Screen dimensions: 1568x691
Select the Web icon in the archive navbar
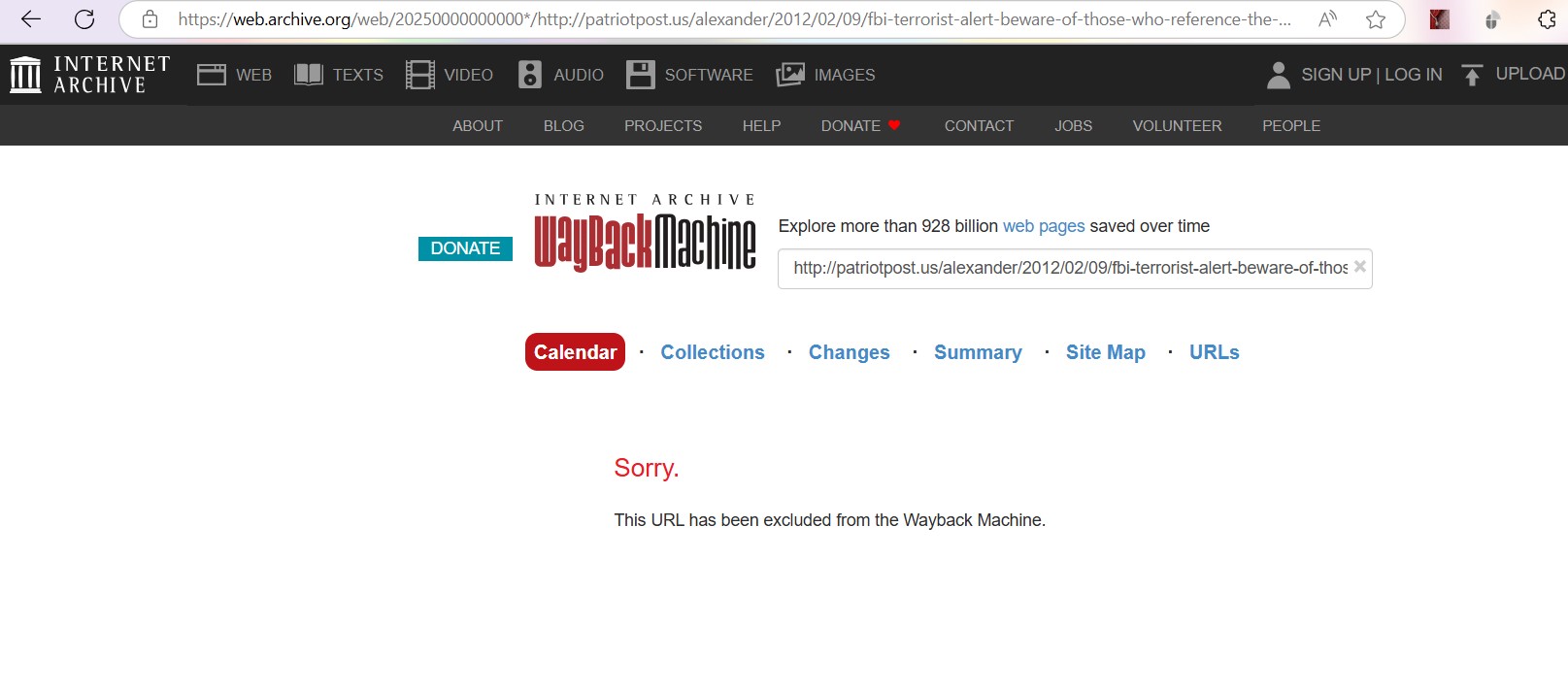[x=212, y=75]
